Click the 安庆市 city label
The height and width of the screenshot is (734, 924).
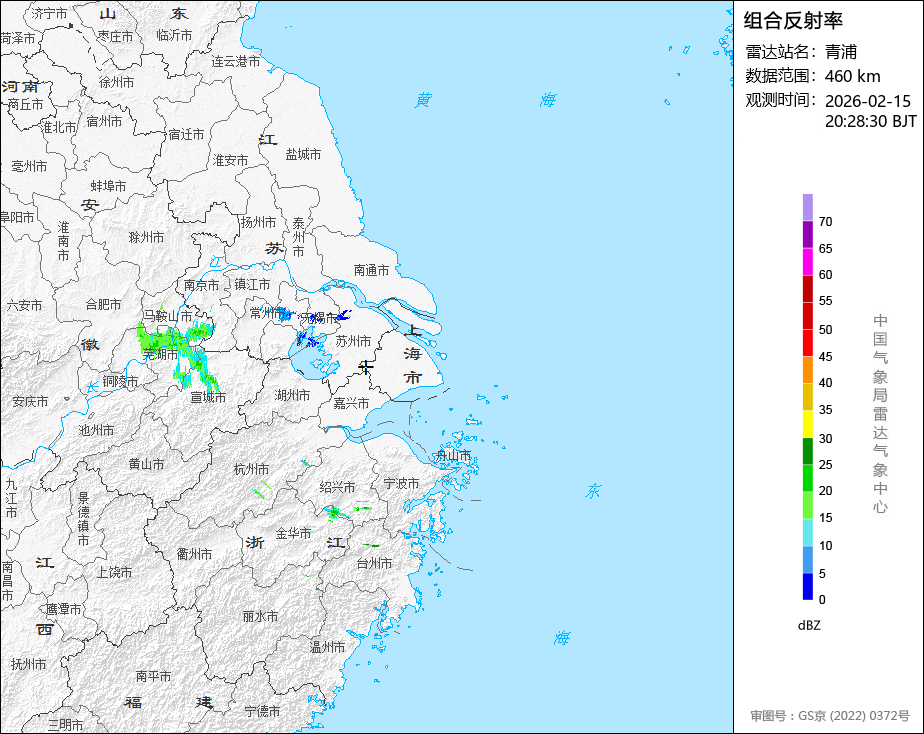(30, 401)
